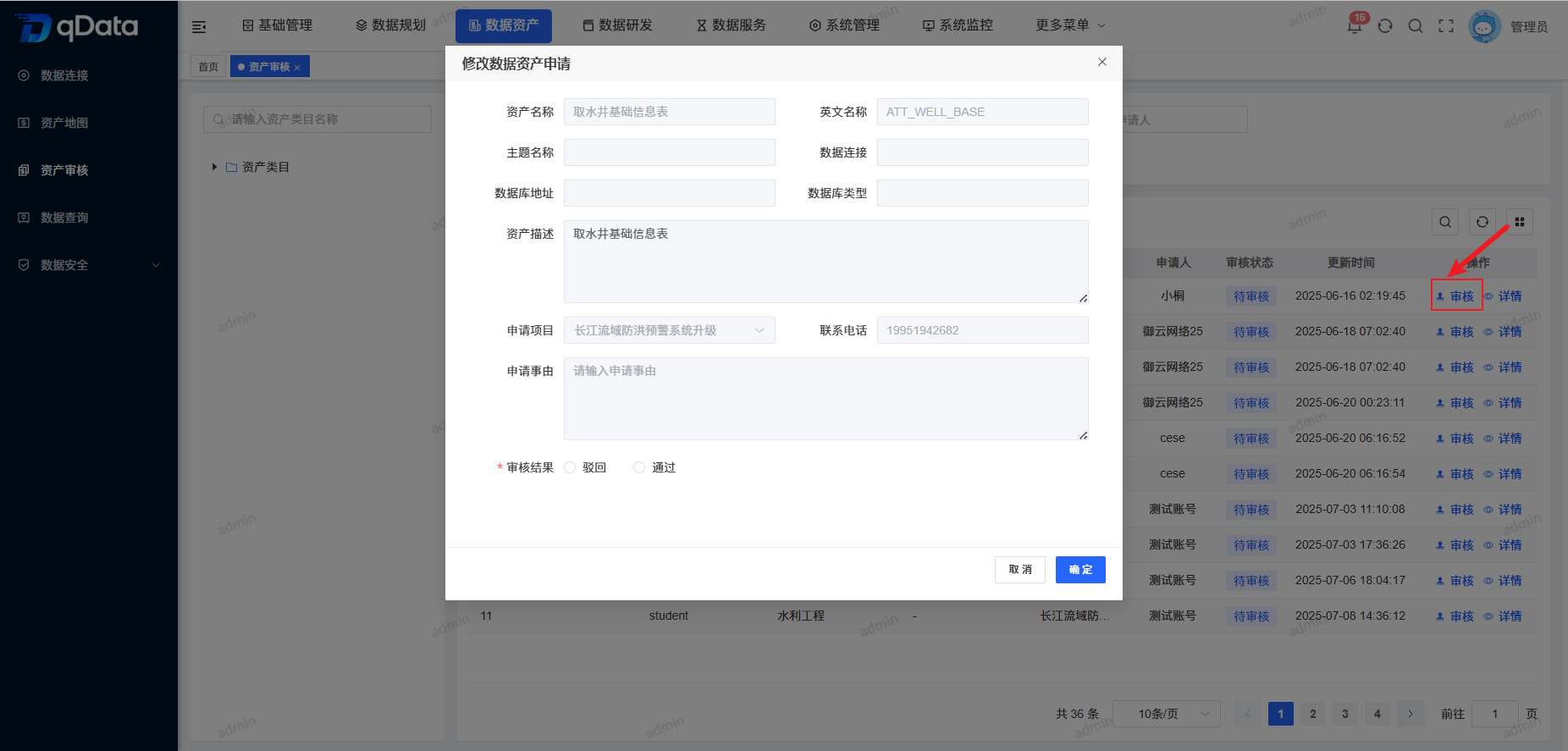Go to the 首页 tab

pyautogui.click(x=208, y=67)
